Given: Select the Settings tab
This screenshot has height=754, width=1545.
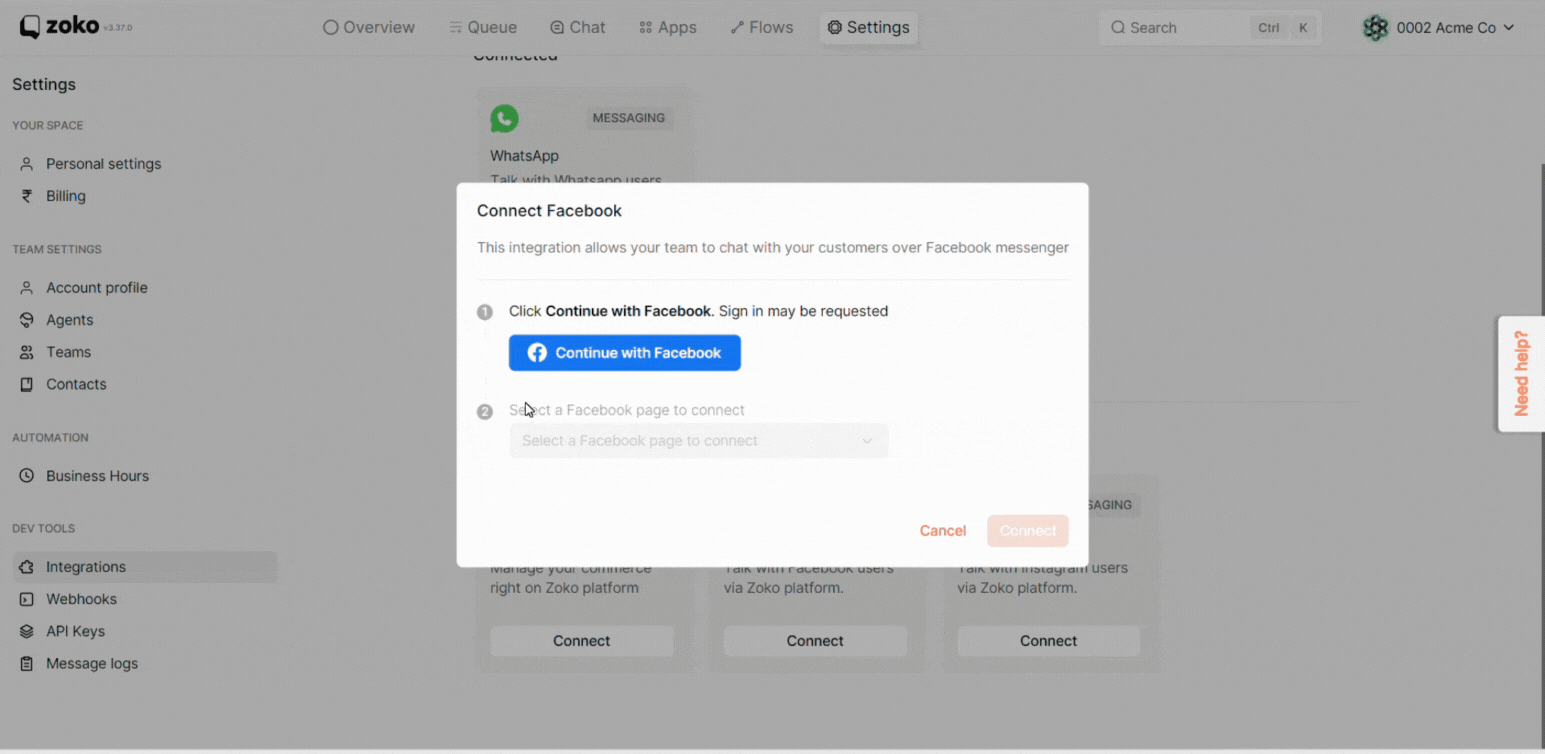Looking at the screenshot, I should tap(868, 27).
